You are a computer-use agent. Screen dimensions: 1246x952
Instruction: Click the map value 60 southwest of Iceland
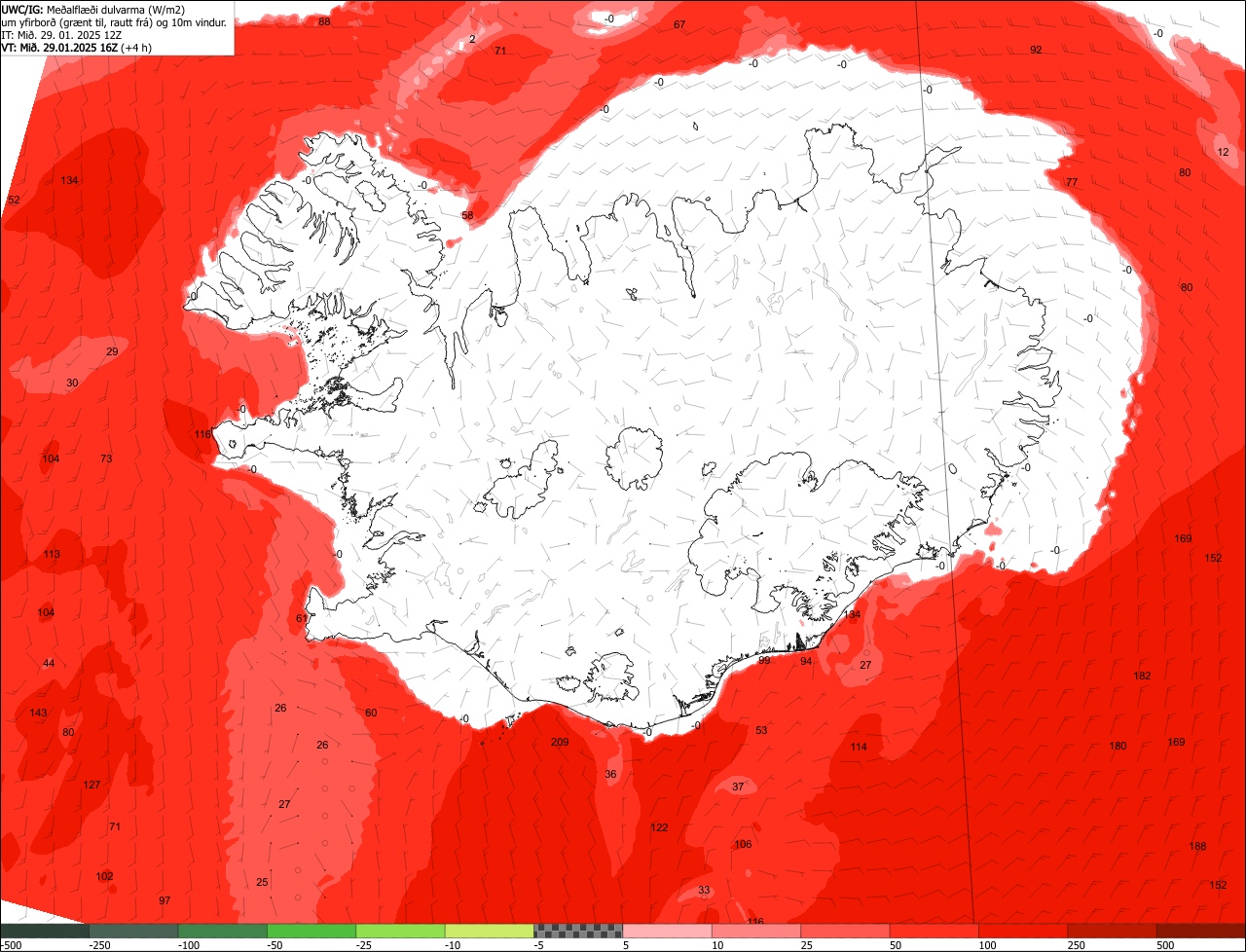[x=371, y=713]
